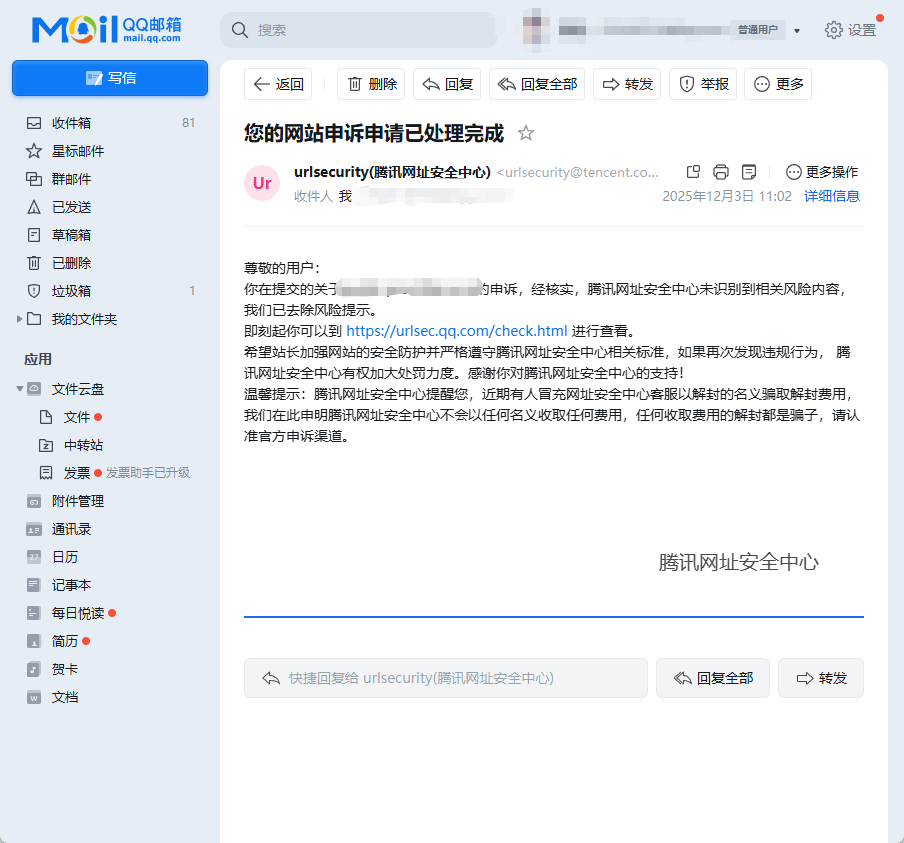Click the quick reply input box

pos(446,678)
